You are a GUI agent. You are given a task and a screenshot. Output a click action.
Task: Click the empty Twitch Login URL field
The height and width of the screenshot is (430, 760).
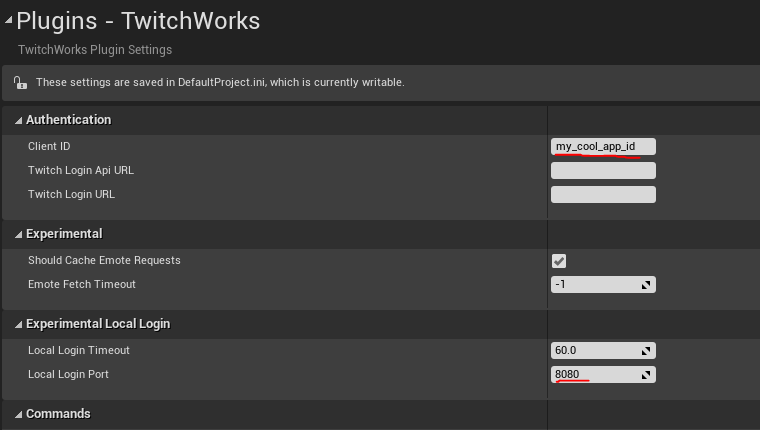click(x=603, y=195)
